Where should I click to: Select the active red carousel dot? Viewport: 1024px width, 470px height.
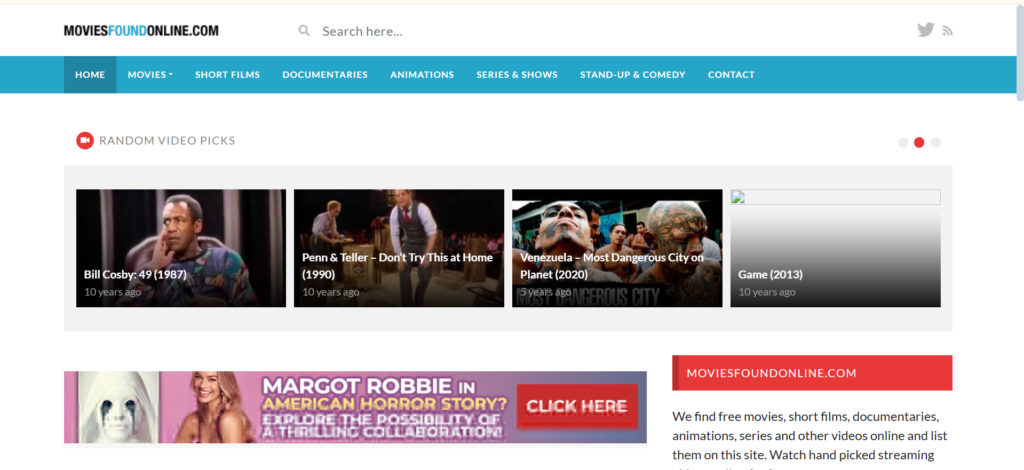coord(919,142)
